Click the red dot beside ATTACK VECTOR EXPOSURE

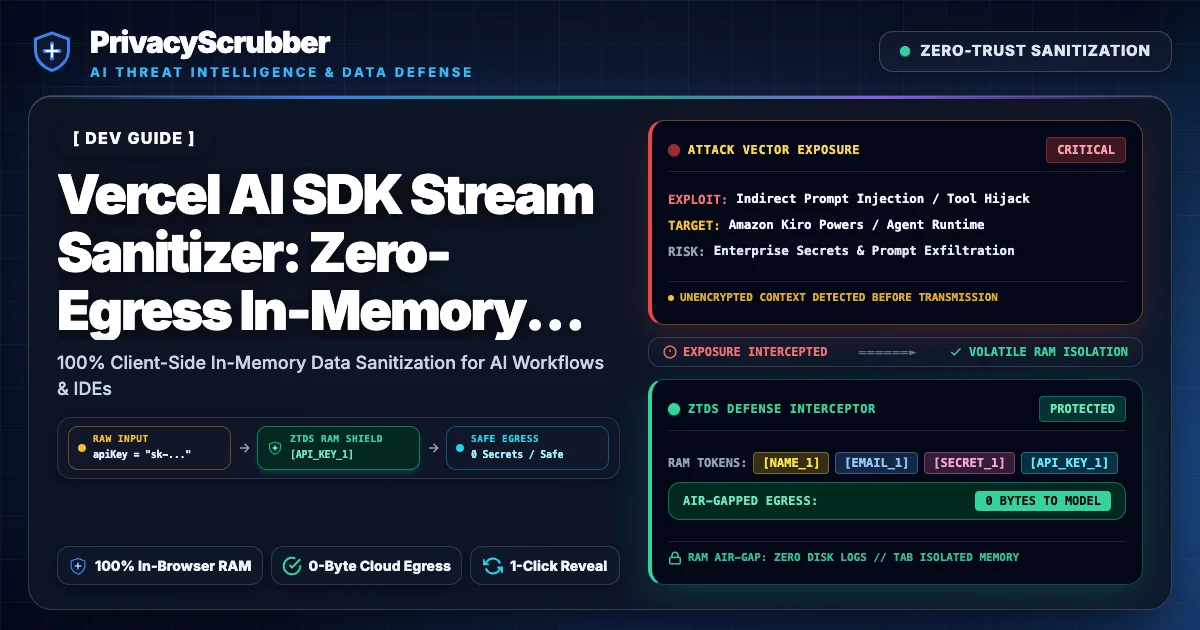(x=674, y=150)
